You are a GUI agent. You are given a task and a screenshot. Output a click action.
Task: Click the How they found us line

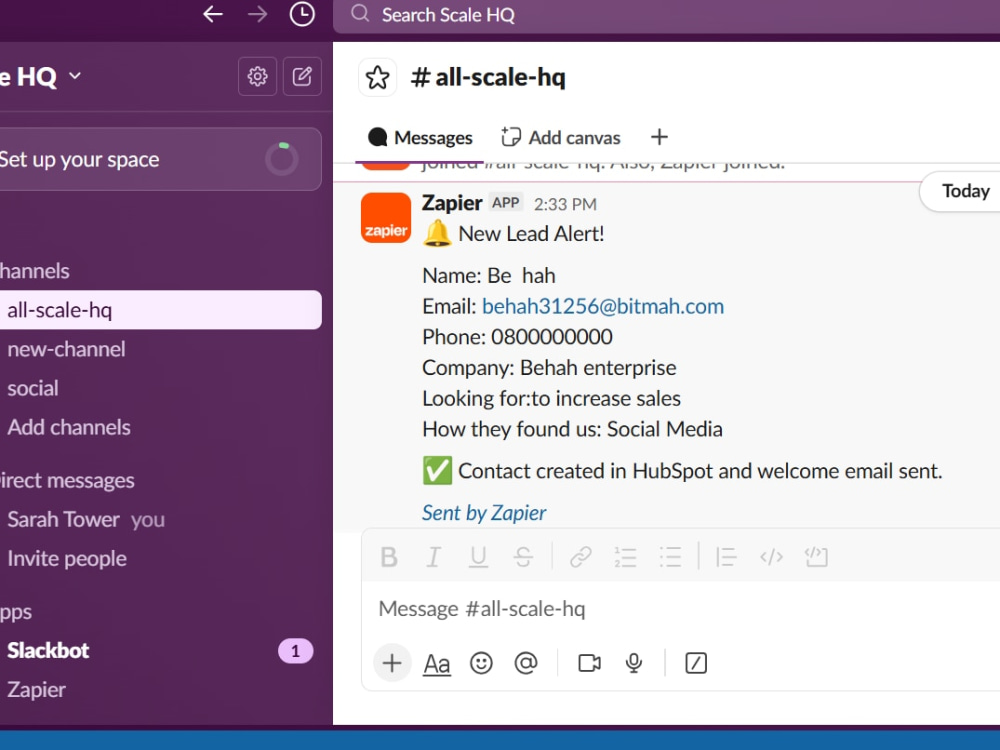coord(572,429)
